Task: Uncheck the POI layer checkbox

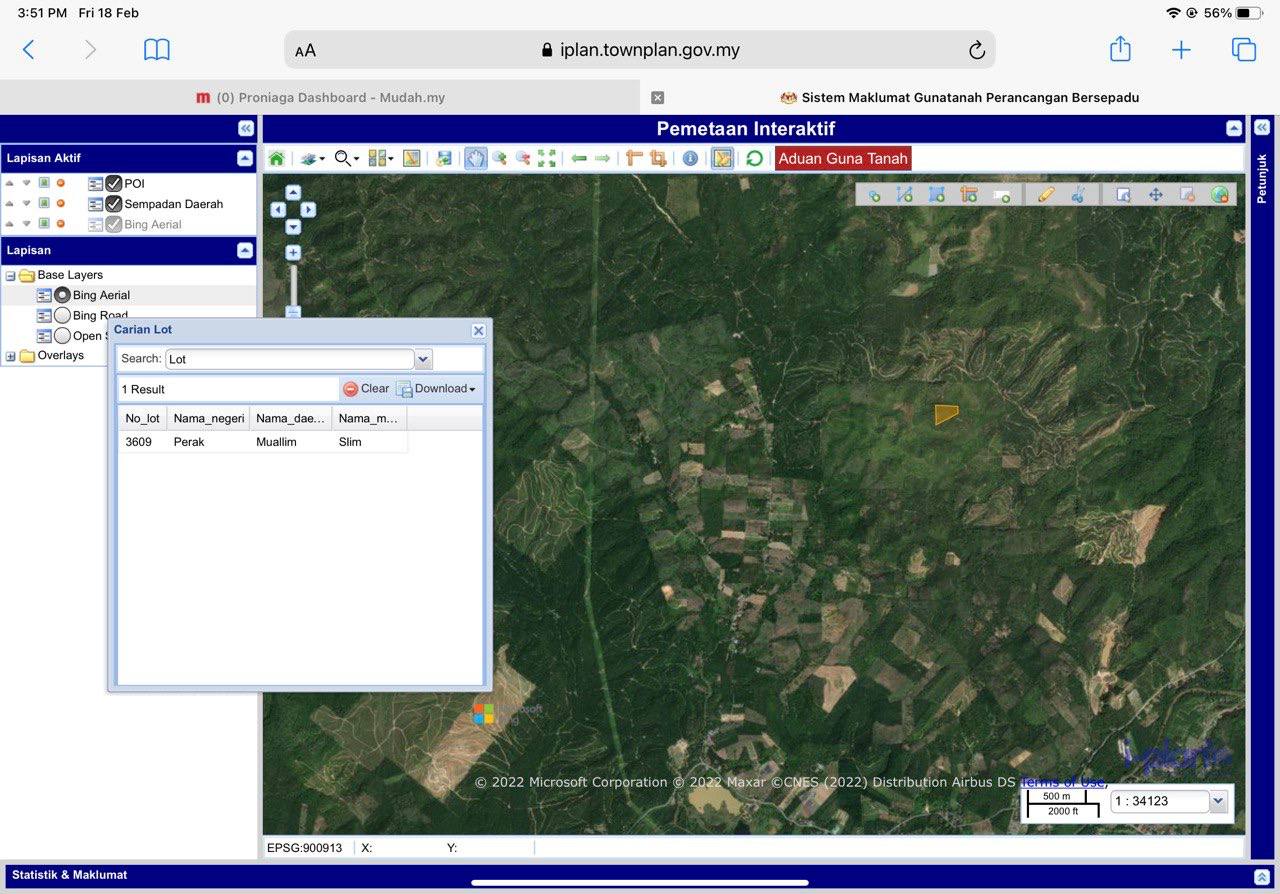Action: pos(114,183)
